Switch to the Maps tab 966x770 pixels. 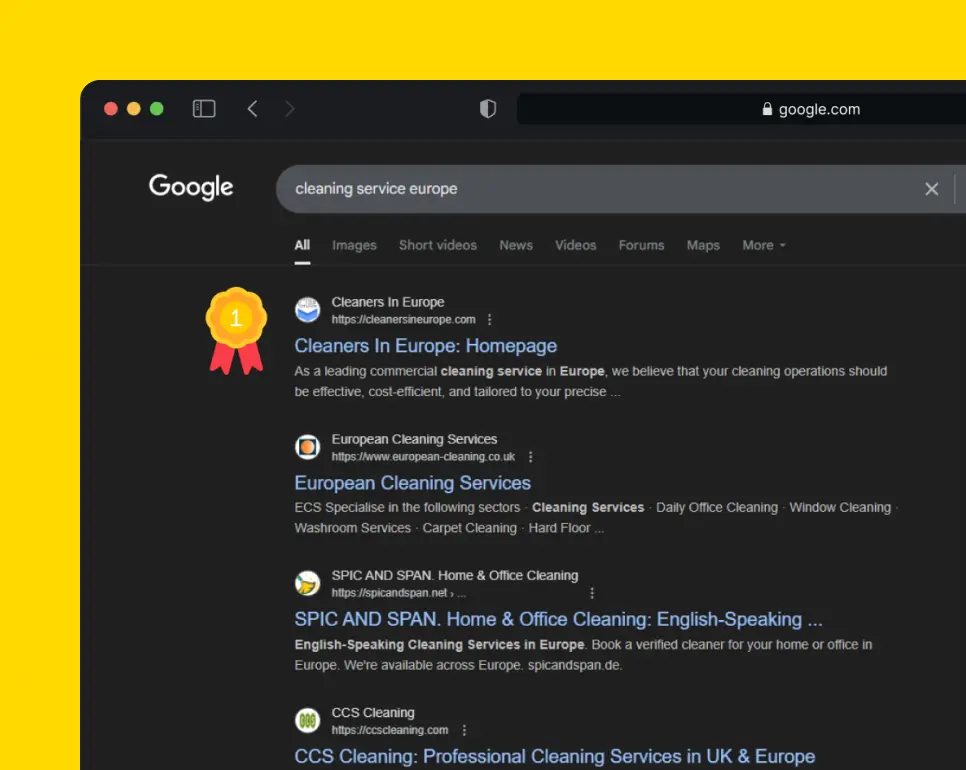(x=702, y=245)
